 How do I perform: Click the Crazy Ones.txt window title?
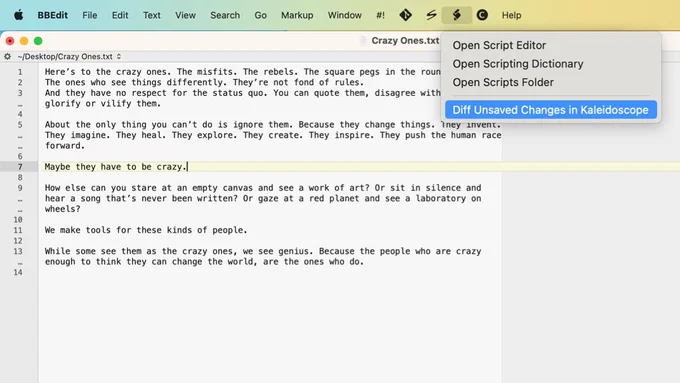405,41
